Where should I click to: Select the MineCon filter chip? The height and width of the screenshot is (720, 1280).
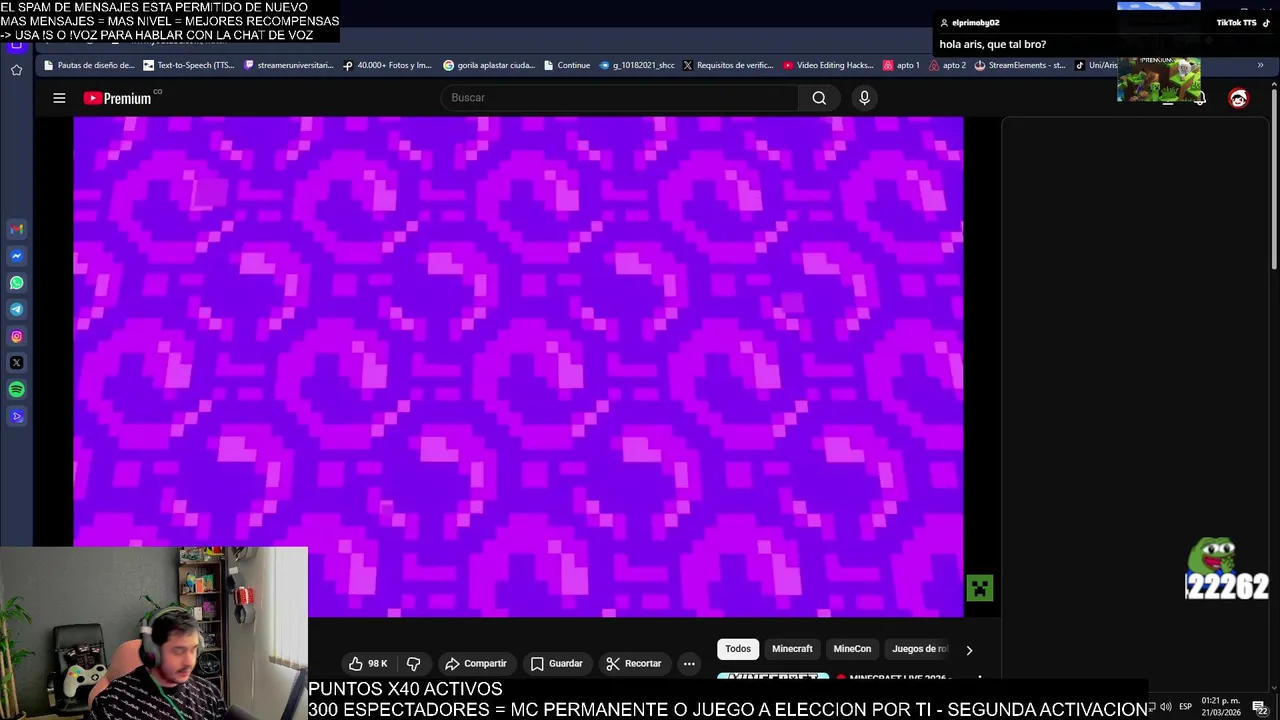852,649
